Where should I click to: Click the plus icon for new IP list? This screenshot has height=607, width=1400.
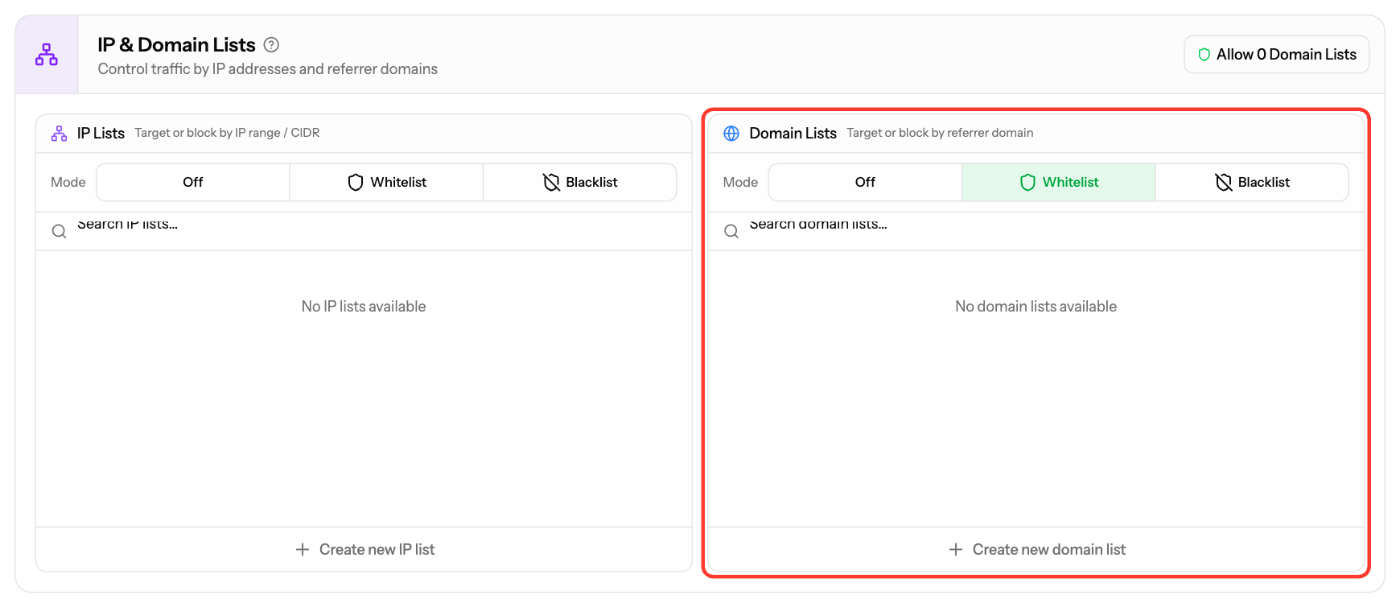(302, 549)
